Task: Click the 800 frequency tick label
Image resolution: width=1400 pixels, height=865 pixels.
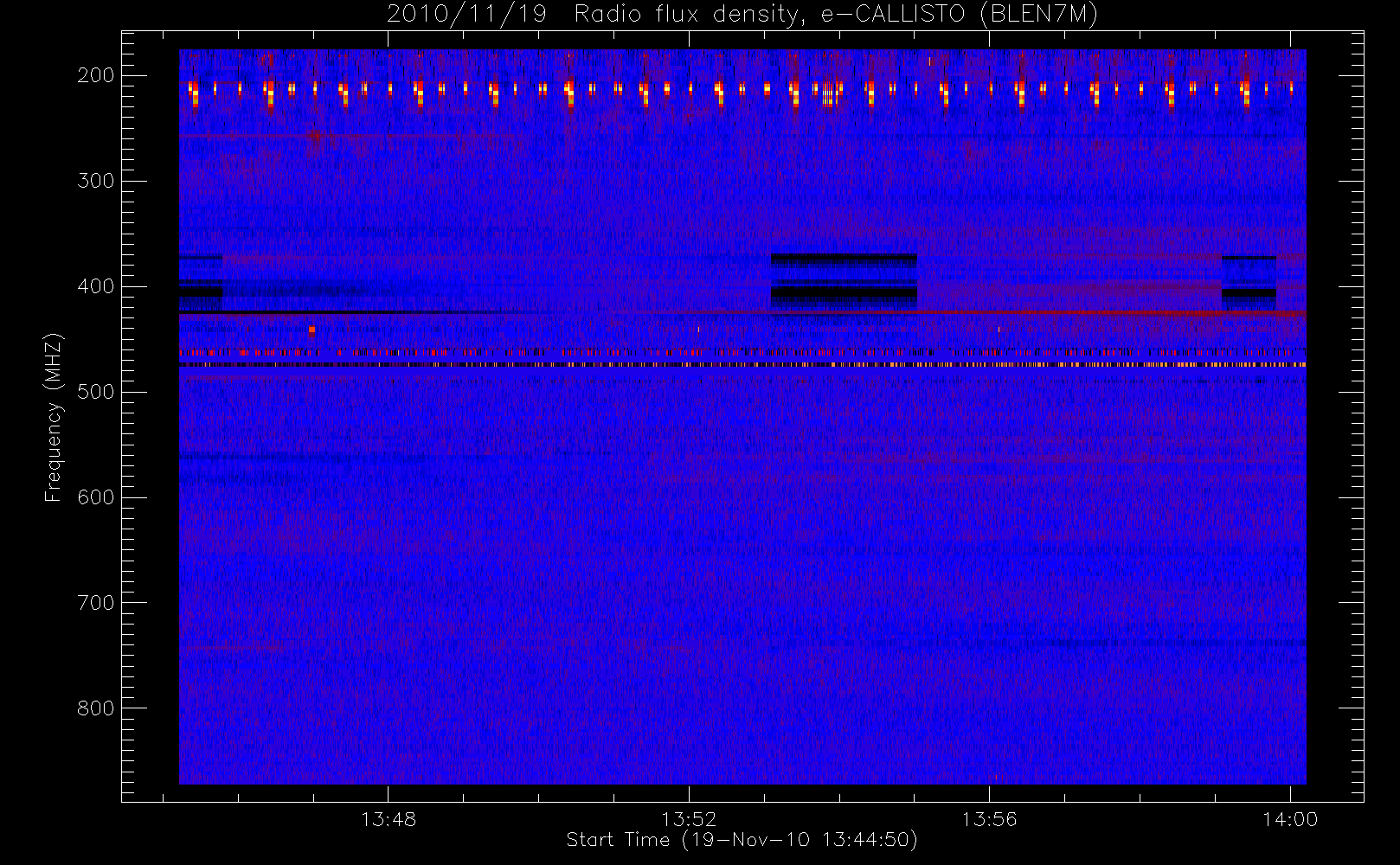Action: coord(96,708)
